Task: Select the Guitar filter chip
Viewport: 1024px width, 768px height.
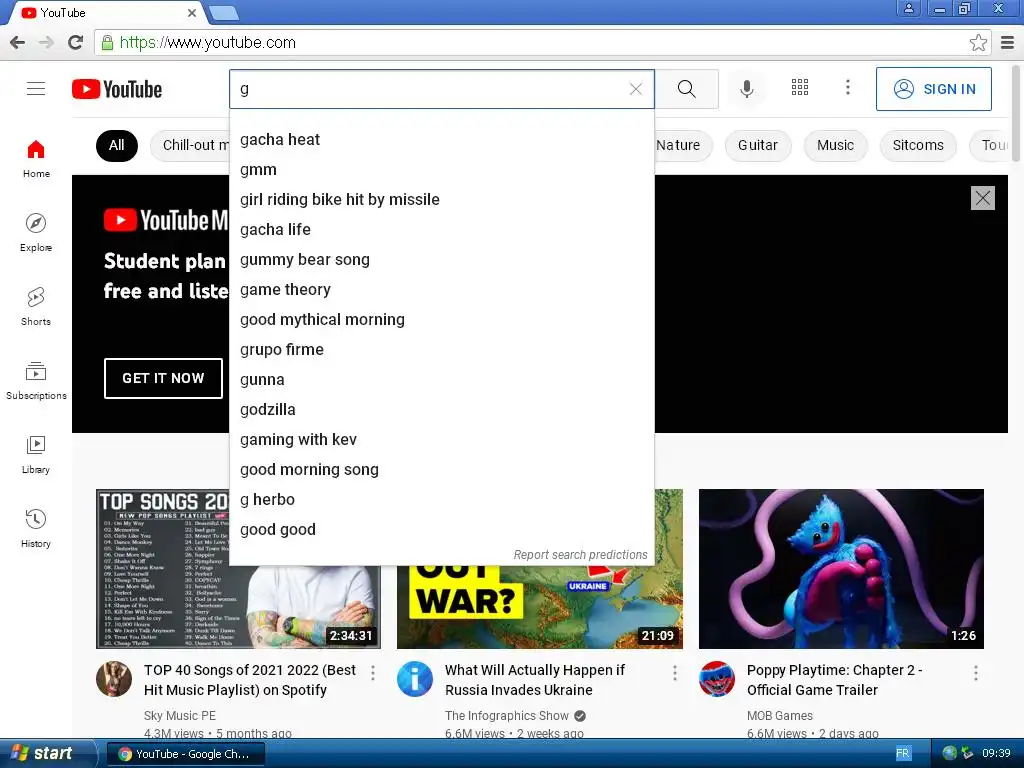Action: pos(758,145)
